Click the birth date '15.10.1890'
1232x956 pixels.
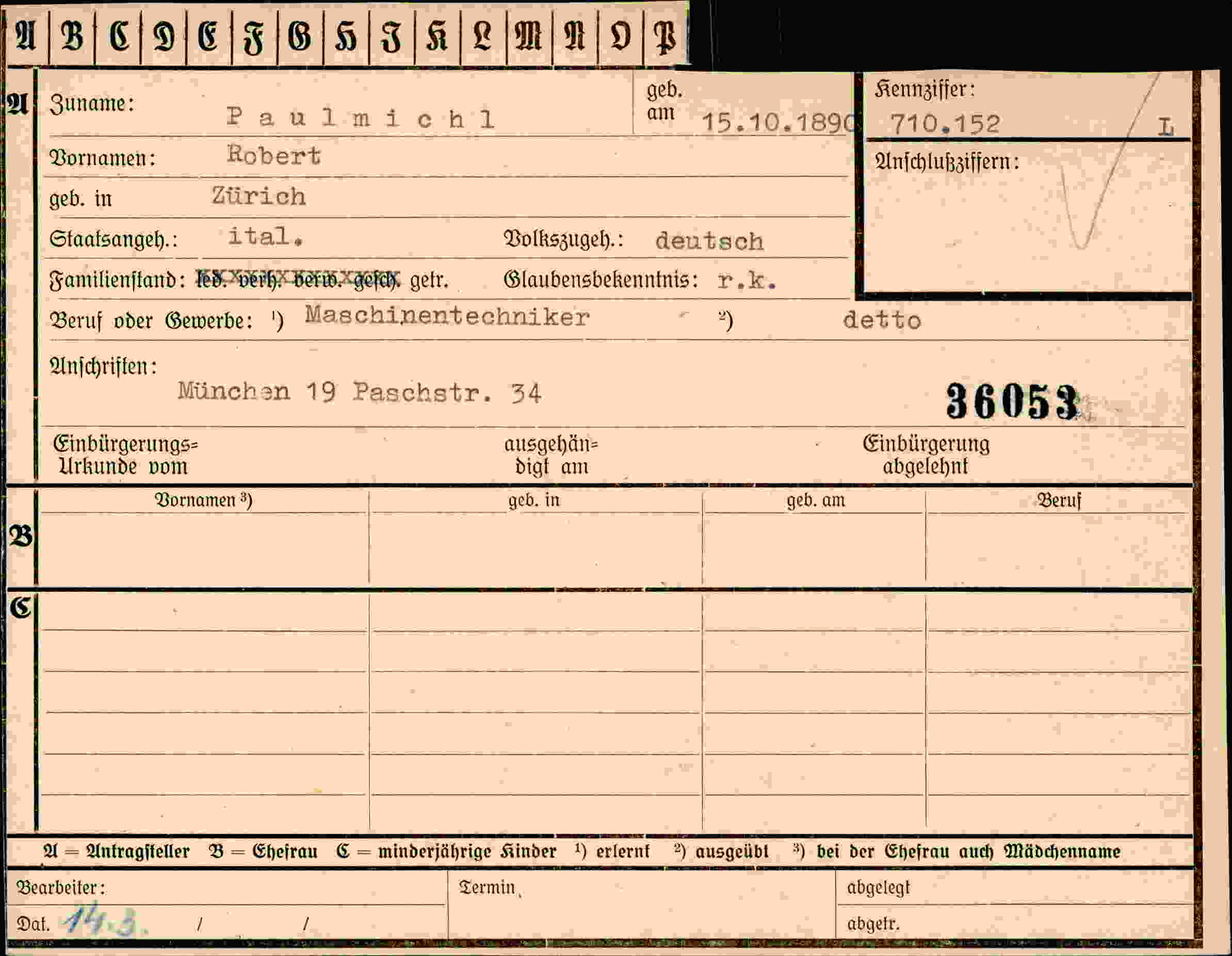[x=779, y=122]
